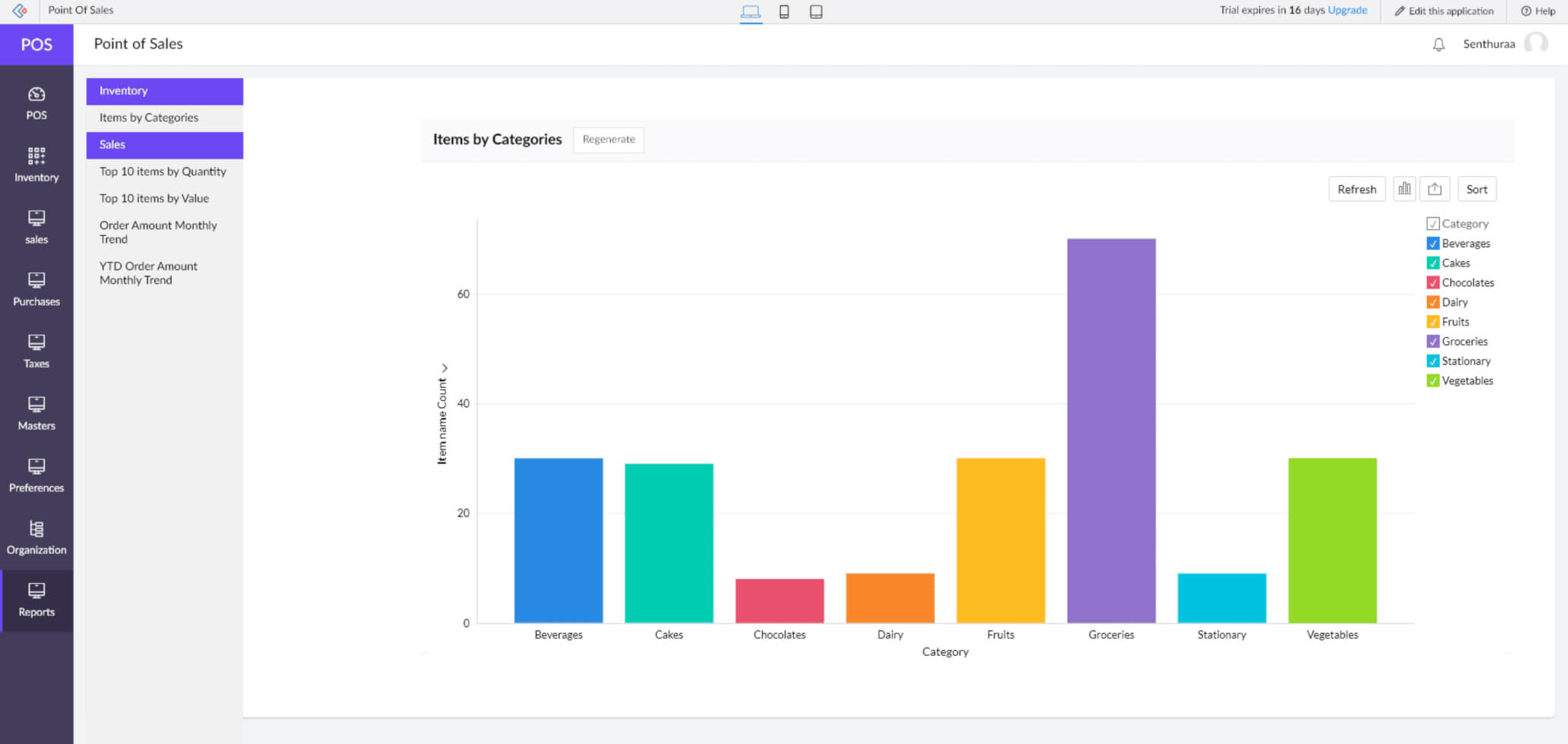Switch to the Items by Categories report
This screenshot has width=1568, height=744.
pos(149,117)
